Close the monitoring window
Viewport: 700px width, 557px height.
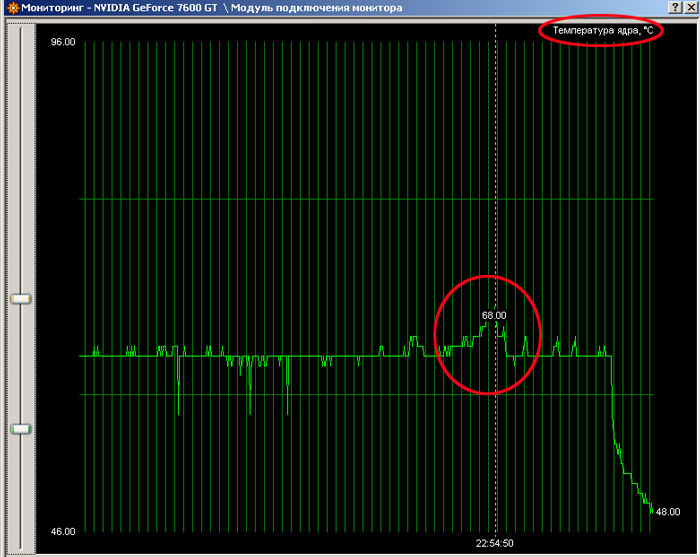click(690, 8)
